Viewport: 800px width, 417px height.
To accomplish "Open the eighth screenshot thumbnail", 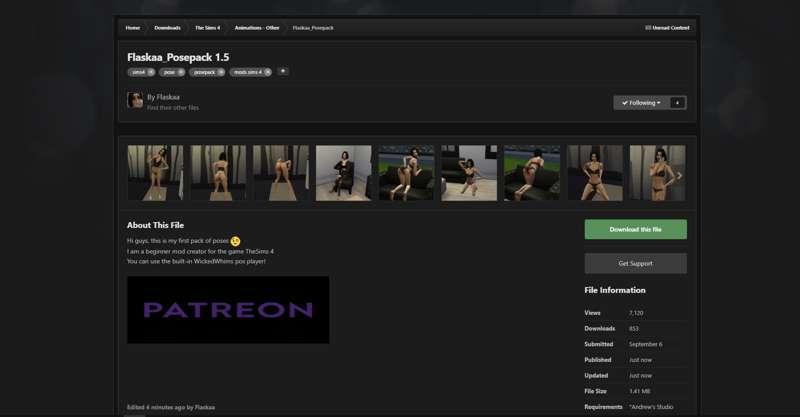I will [595, 173].
